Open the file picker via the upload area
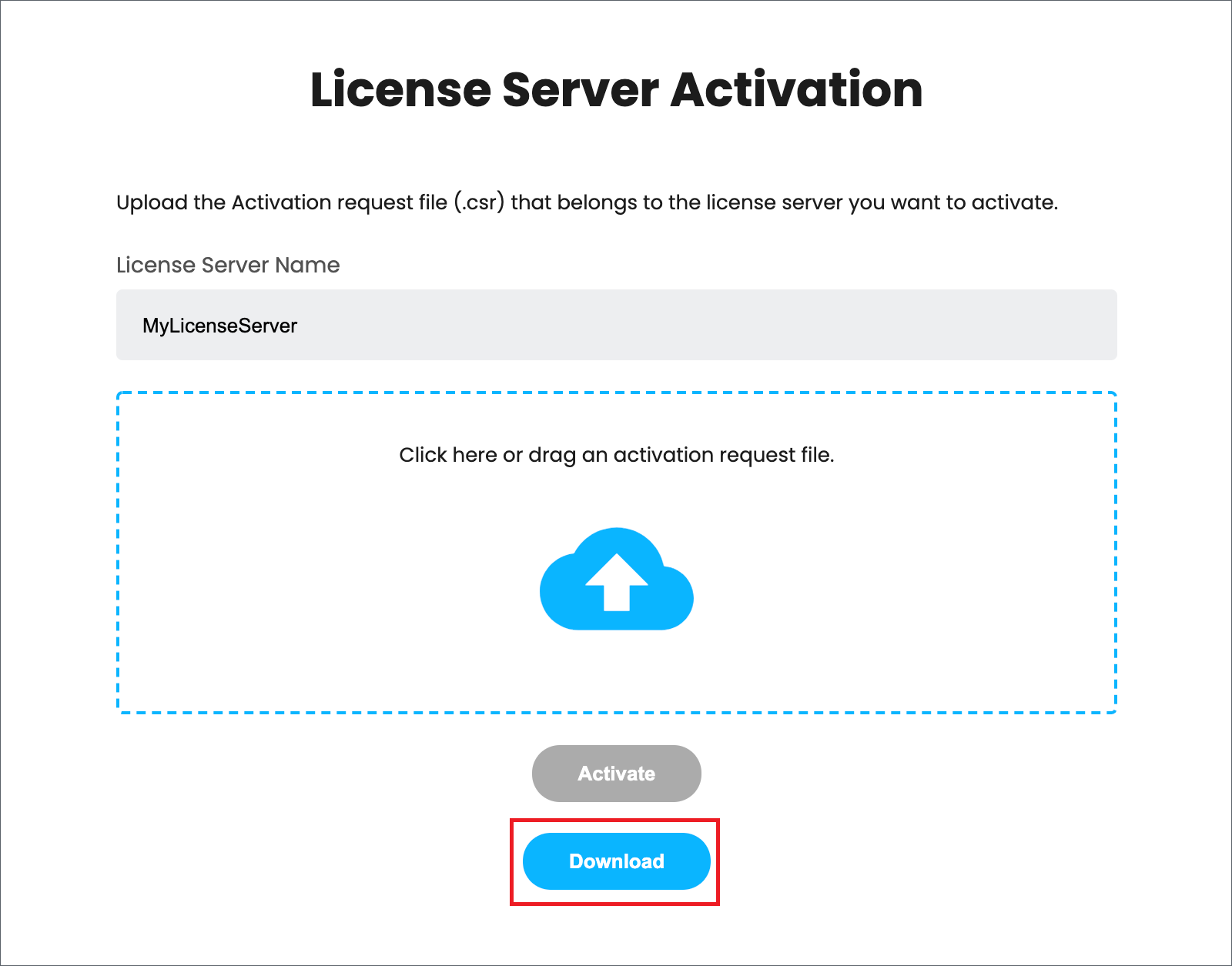The image size is (1232, 966). 616,553
